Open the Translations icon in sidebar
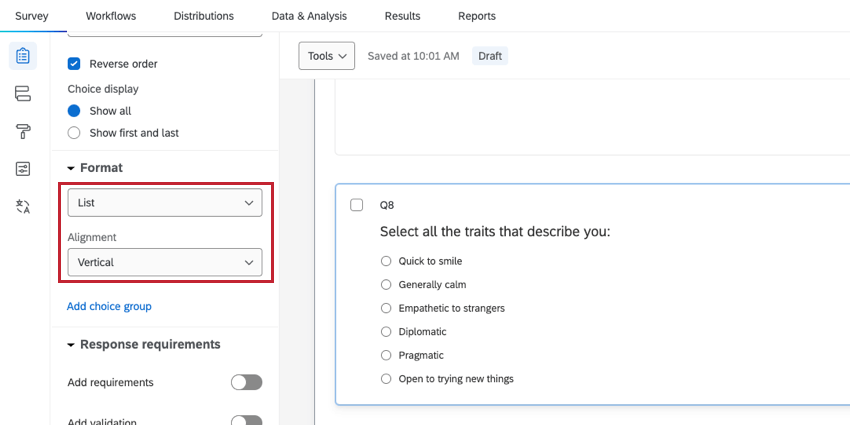 pyautogui.click(x=23, y=207)
